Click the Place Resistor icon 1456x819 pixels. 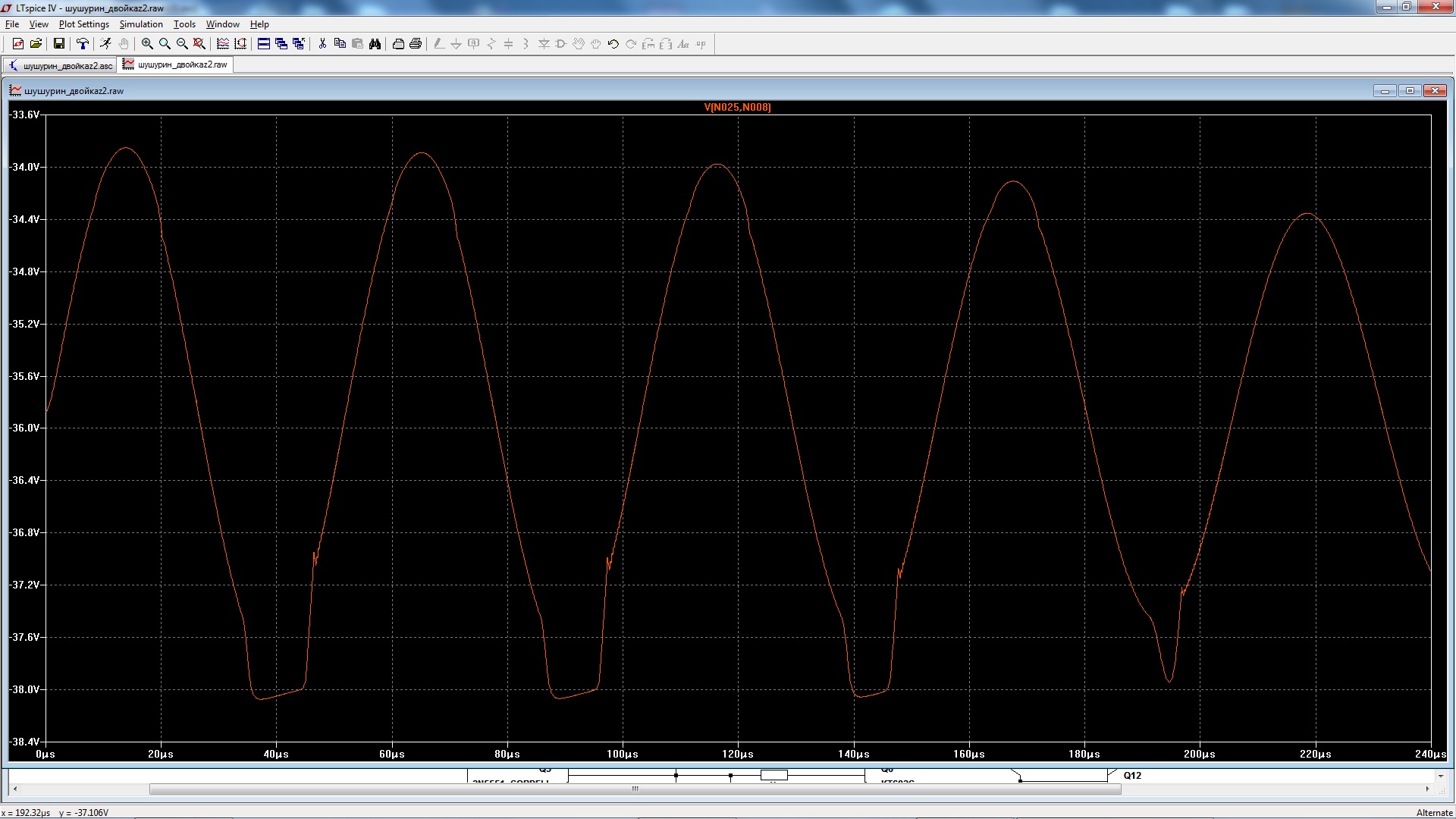[491, 44]
